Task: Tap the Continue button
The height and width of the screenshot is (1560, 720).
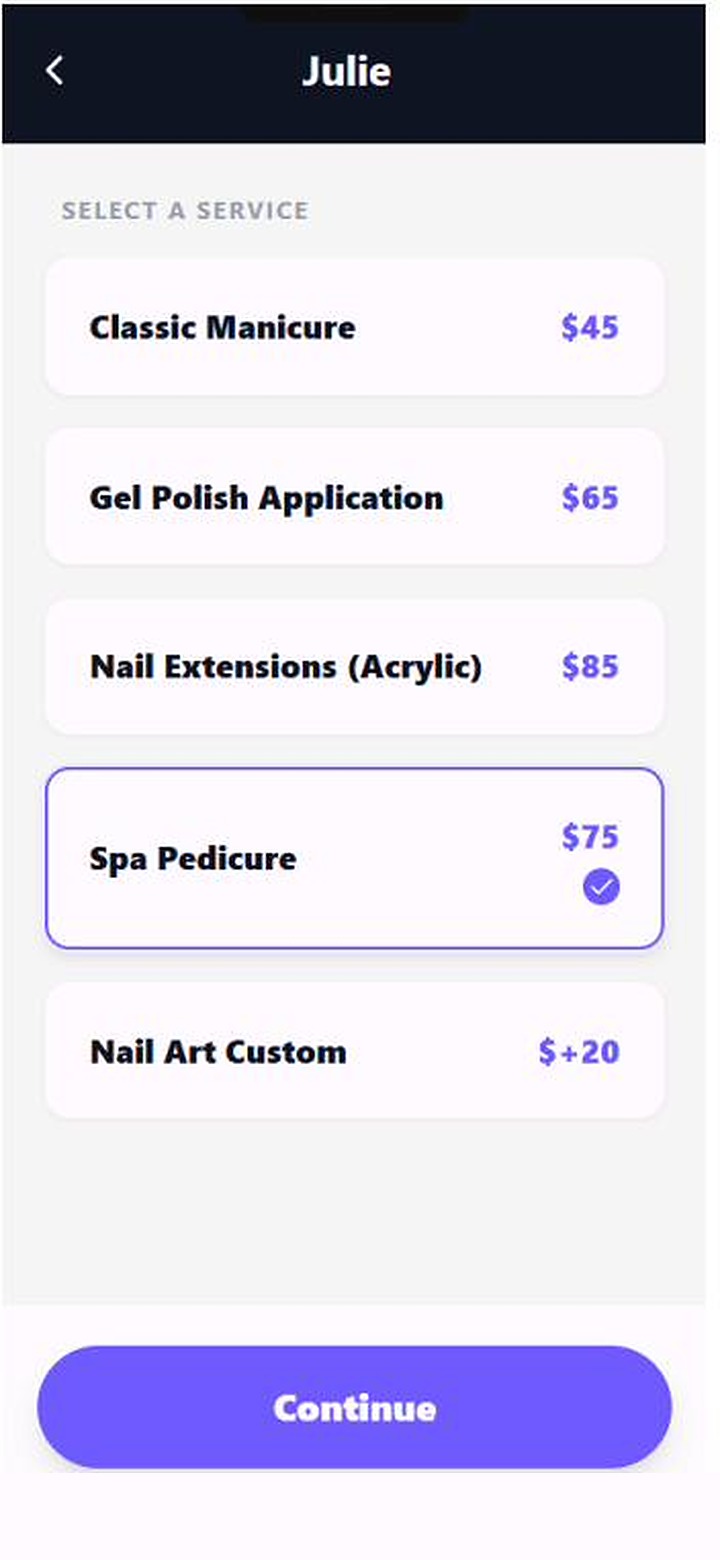Action: coord(355,1407)
